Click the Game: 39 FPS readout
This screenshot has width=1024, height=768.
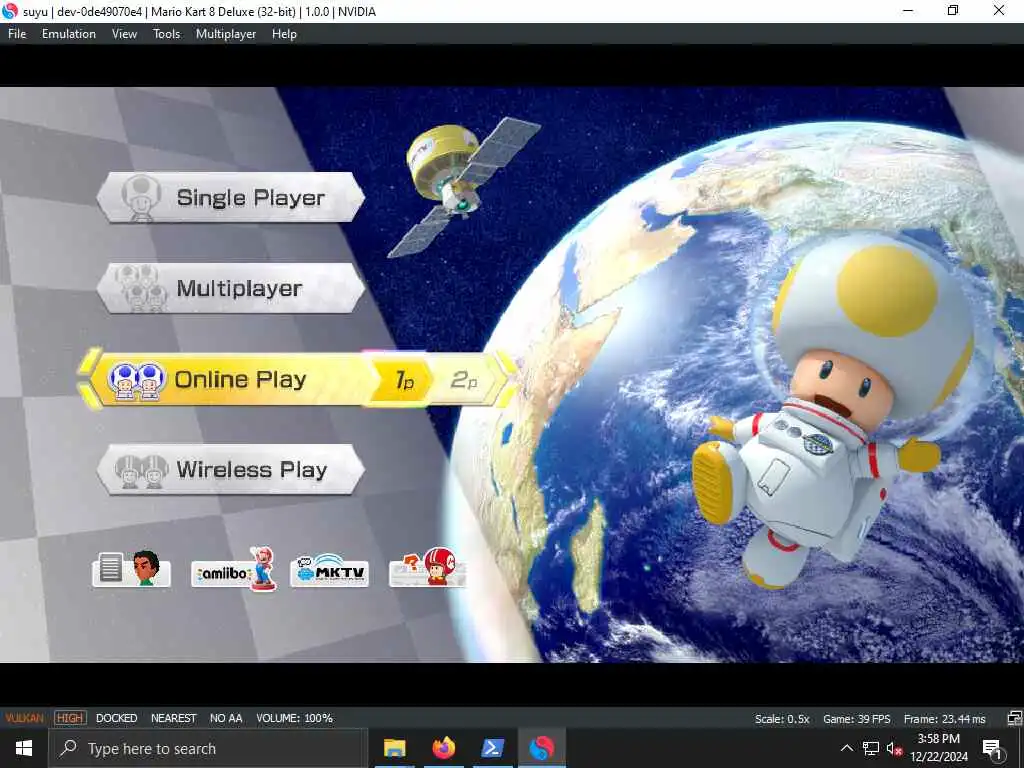point(856,719)
